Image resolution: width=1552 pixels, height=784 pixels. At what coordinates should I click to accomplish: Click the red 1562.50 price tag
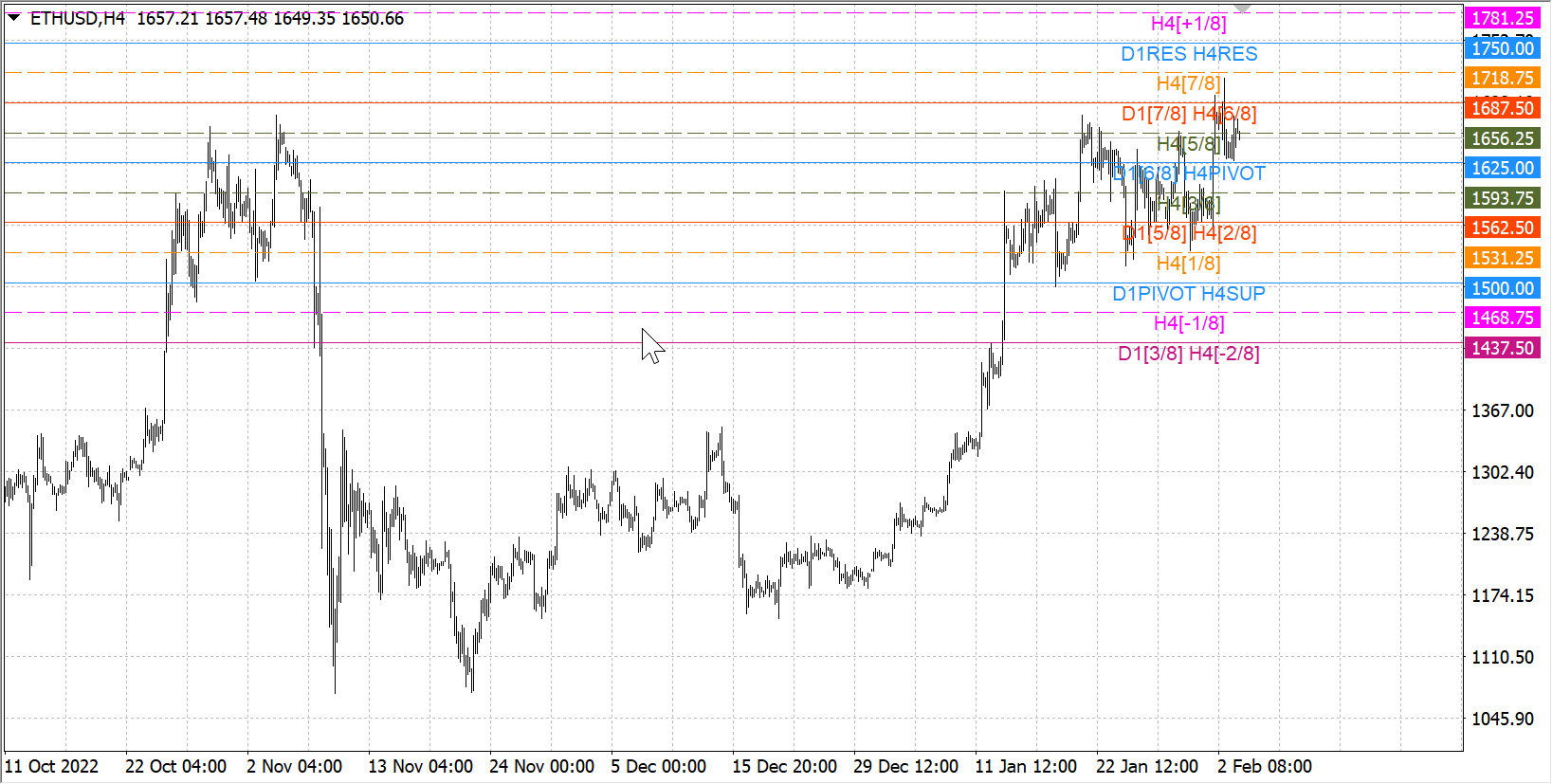click(1502, 228)
